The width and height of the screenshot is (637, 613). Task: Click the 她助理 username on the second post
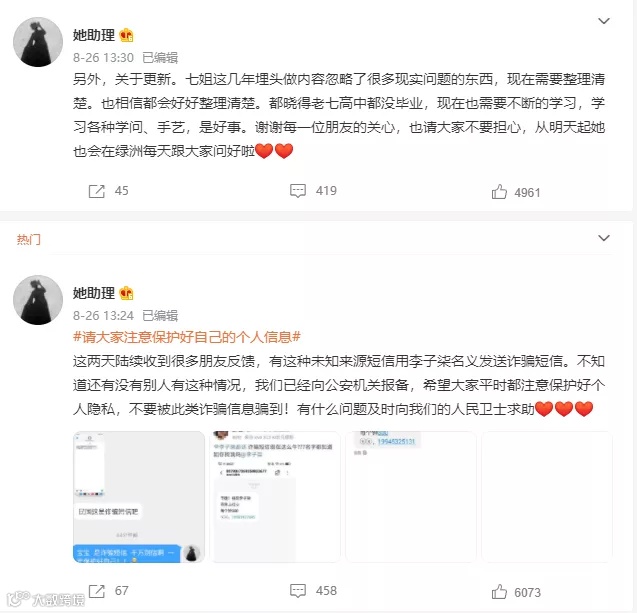[94, 293]
